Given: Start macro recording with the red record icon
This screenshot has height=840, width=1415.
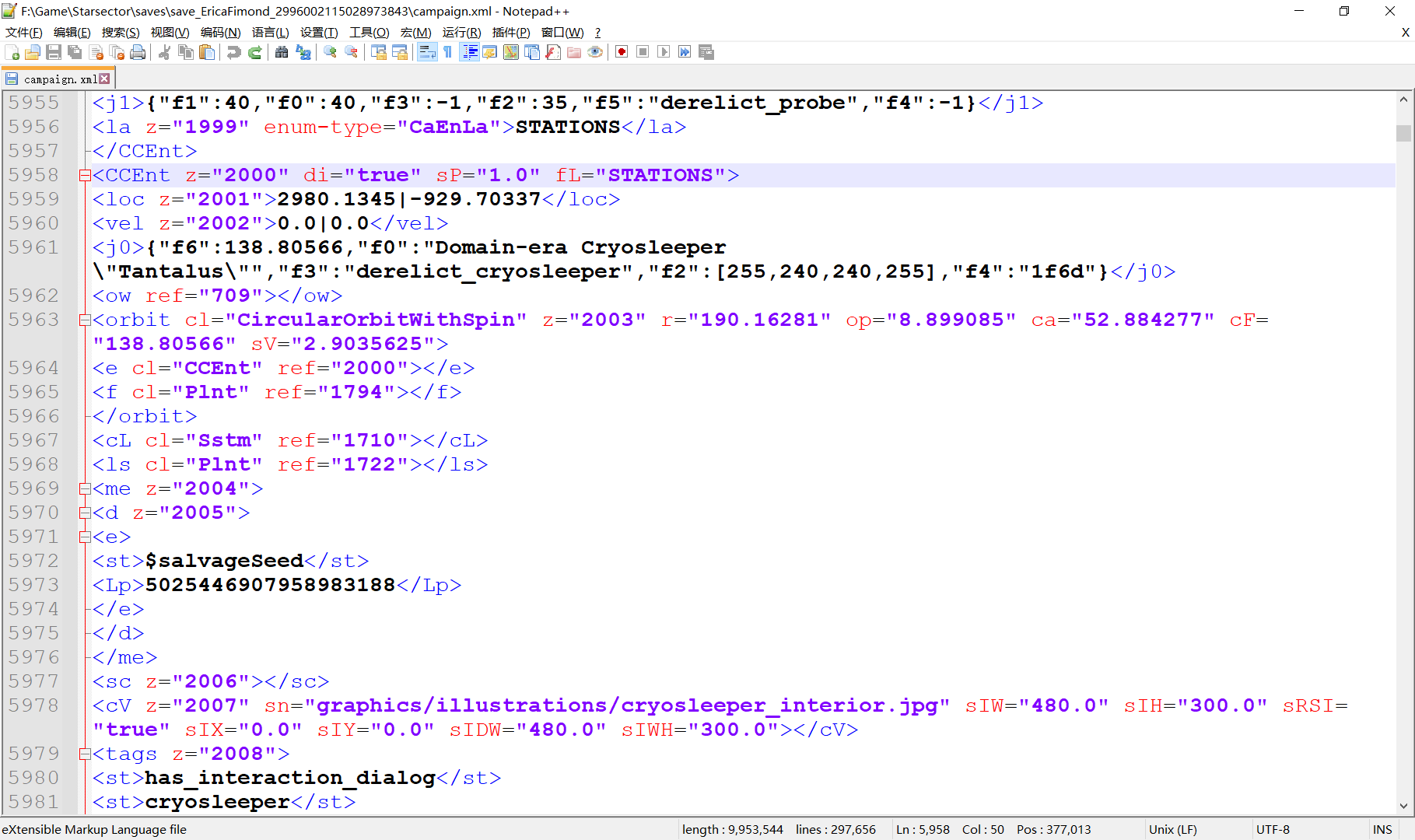Looking at the screenshot, I should 621,52.
